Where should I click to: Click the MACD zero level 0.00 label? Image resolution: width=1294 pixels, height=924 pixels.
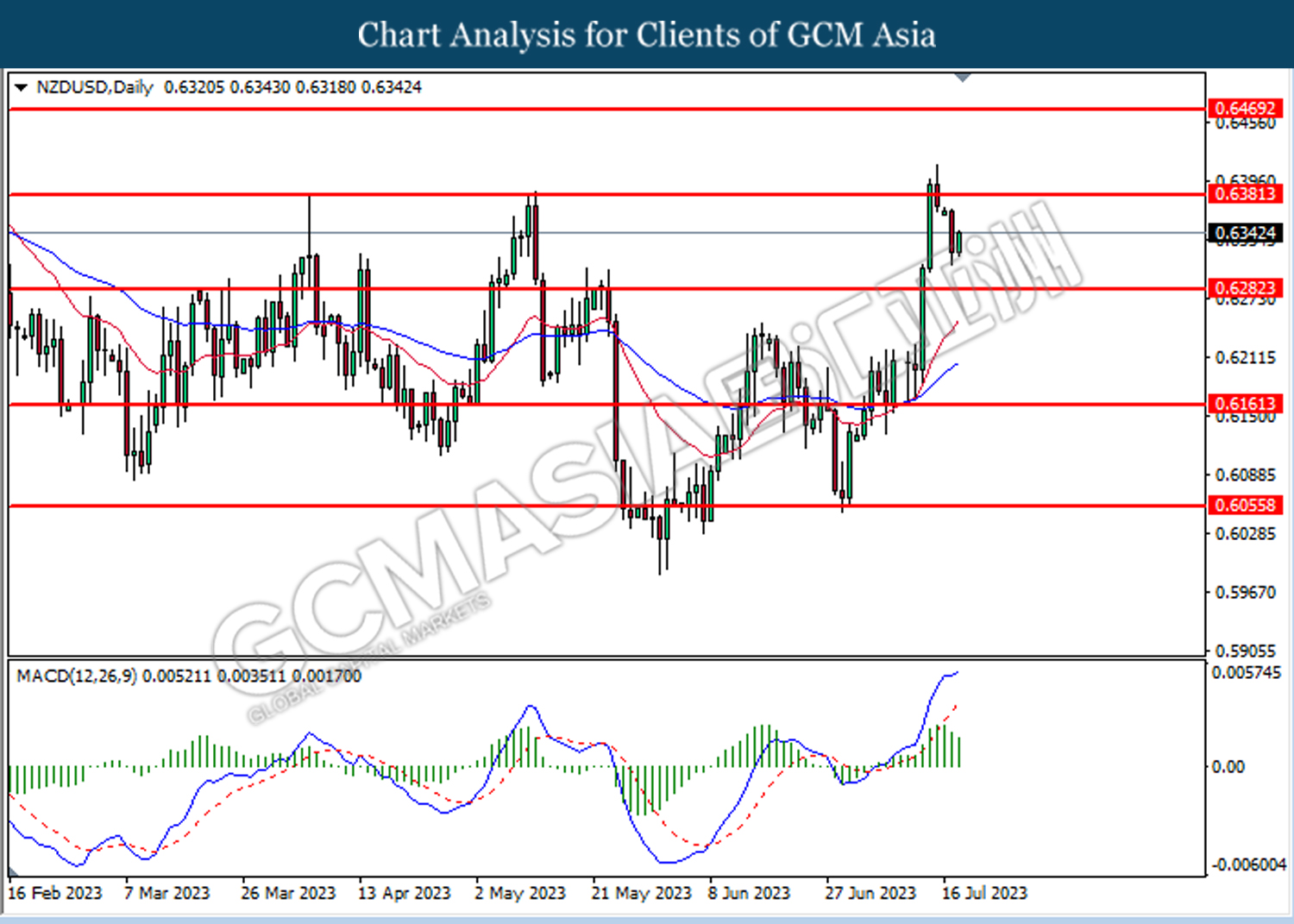[1228, 766]
